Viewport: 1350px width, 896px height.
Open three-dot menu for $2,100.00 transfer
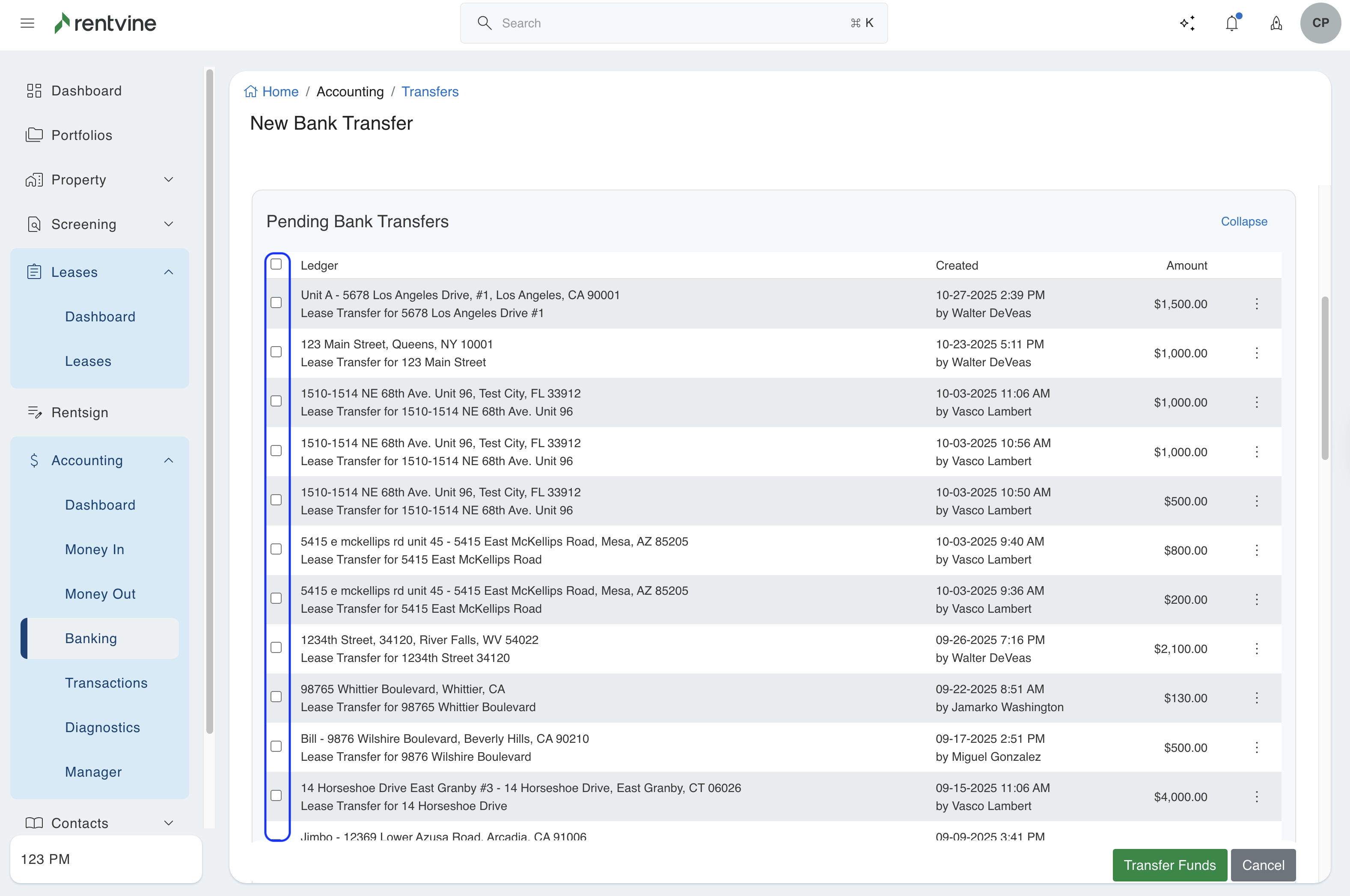[x=1256, y=649]
